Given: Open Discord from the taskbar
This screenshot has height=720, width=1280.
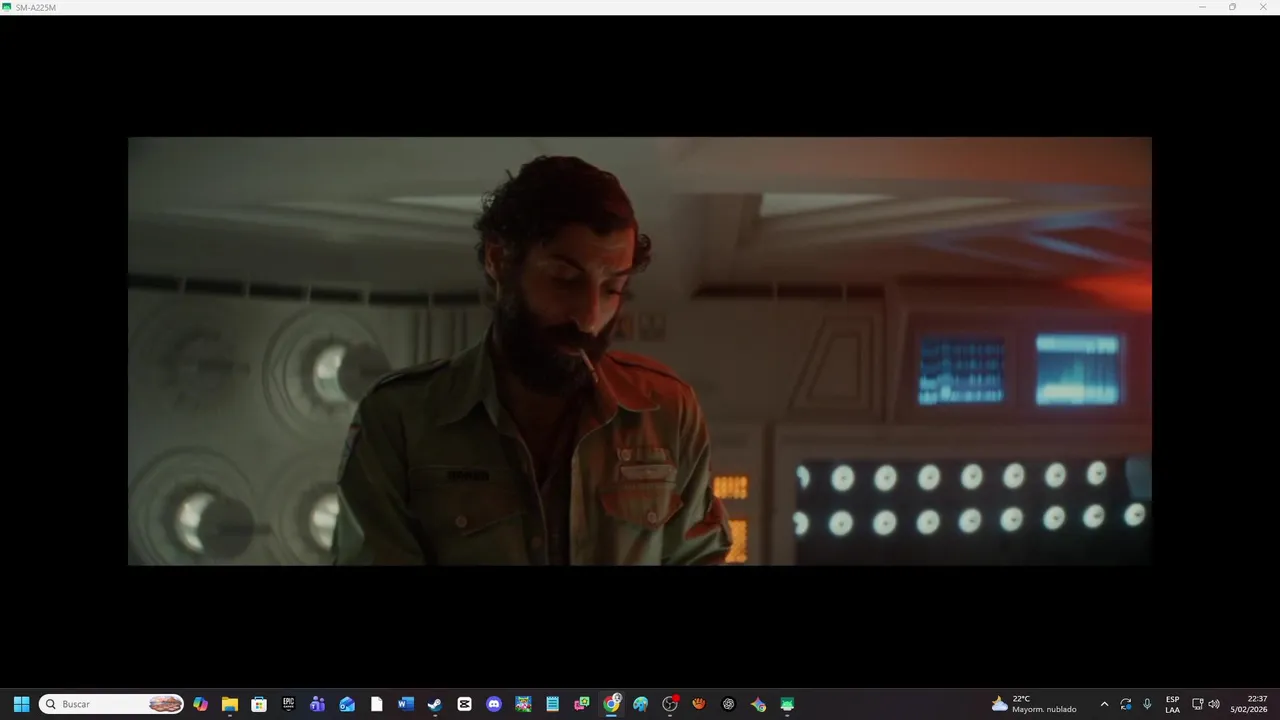Looking at the screenshot, I should [493, 704].
